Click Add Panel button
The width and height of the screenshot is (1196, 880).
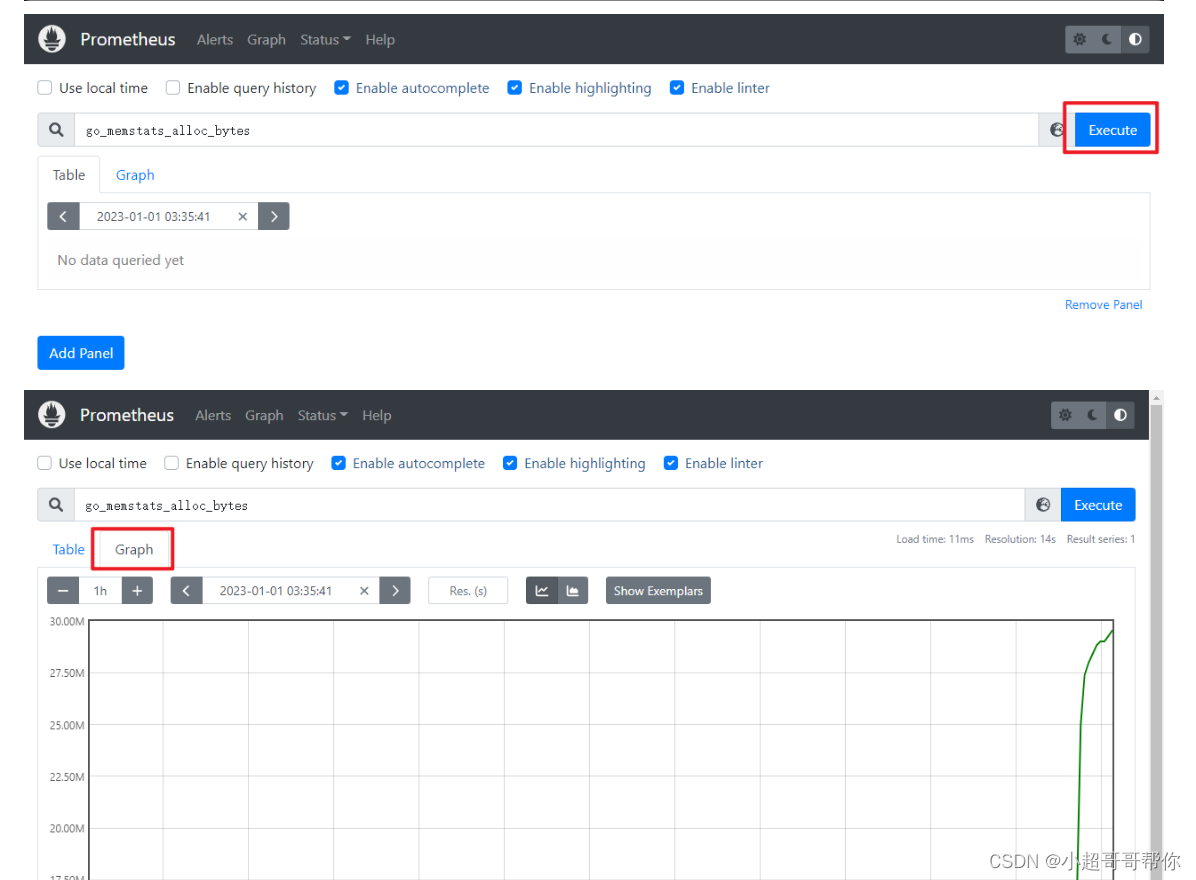tap(81, 353)
